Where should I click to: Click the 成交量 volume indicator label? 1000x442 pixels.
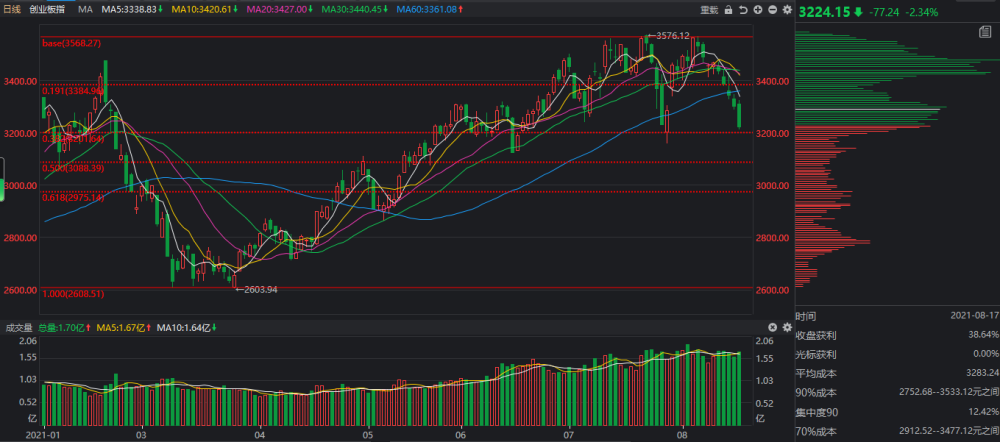[x=17, y=328]
